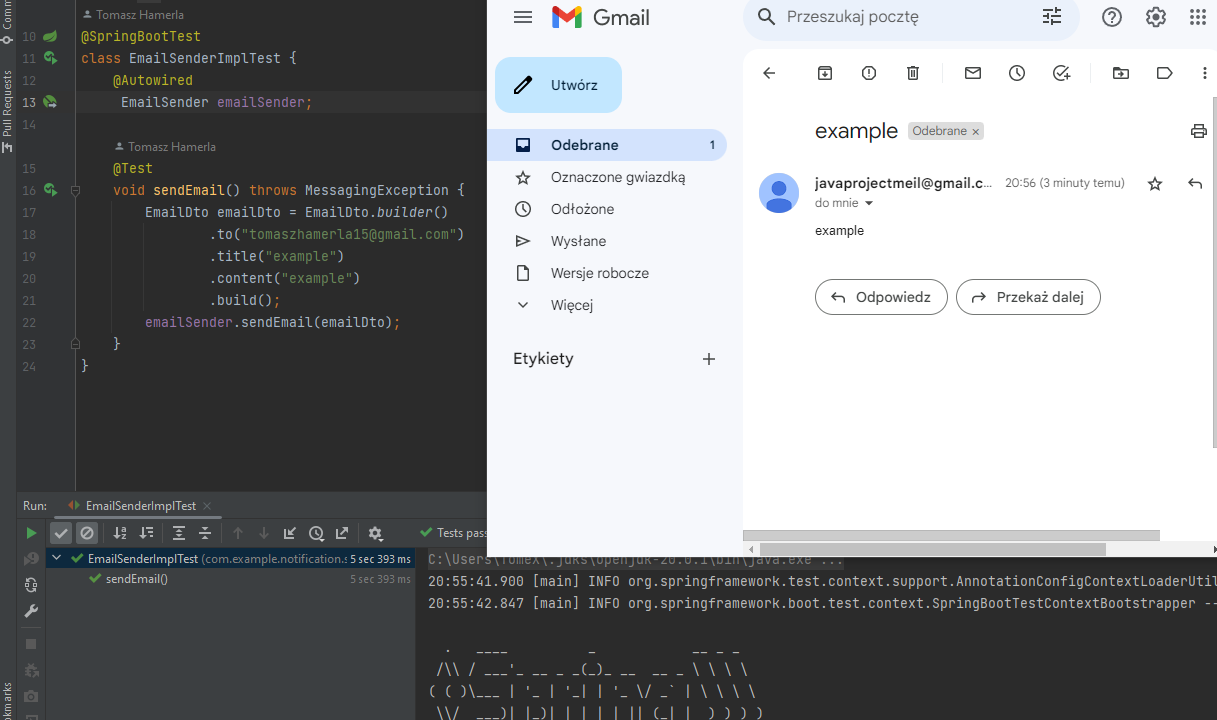The image size is (1217, 720).
Task: Delete the example email
Action: click(x=912, y=73)
